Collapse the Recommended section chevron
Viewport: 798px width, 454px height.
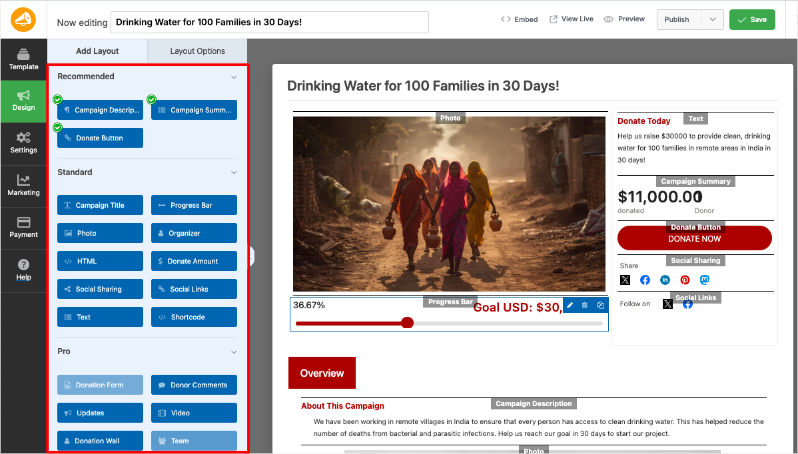(x=234, y=77)
